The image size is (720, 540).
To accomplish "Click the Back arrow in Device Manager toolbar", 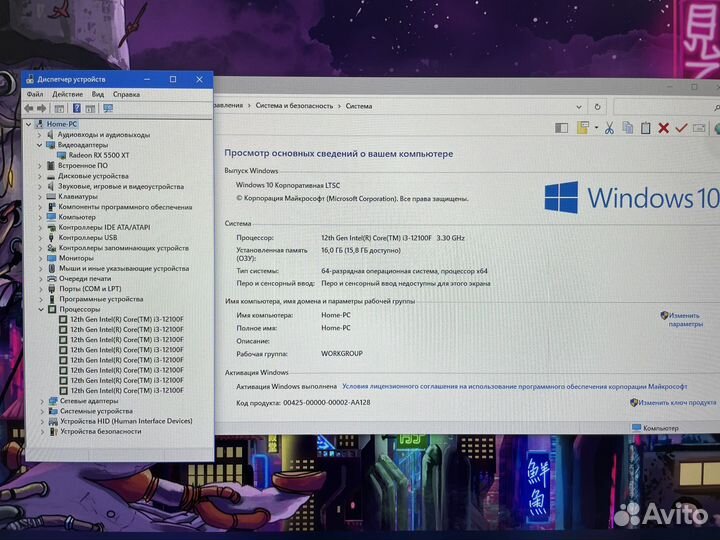I will [x=29, y=108].
